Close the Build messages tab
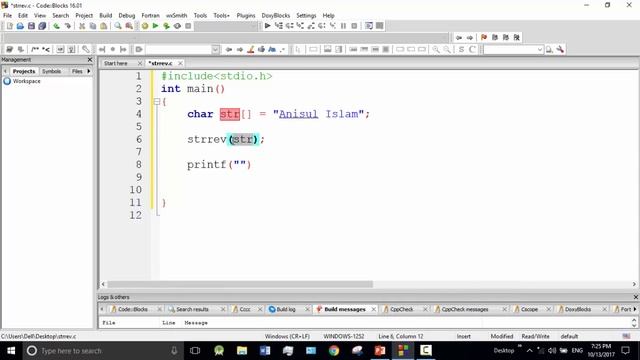 (373, 309)
